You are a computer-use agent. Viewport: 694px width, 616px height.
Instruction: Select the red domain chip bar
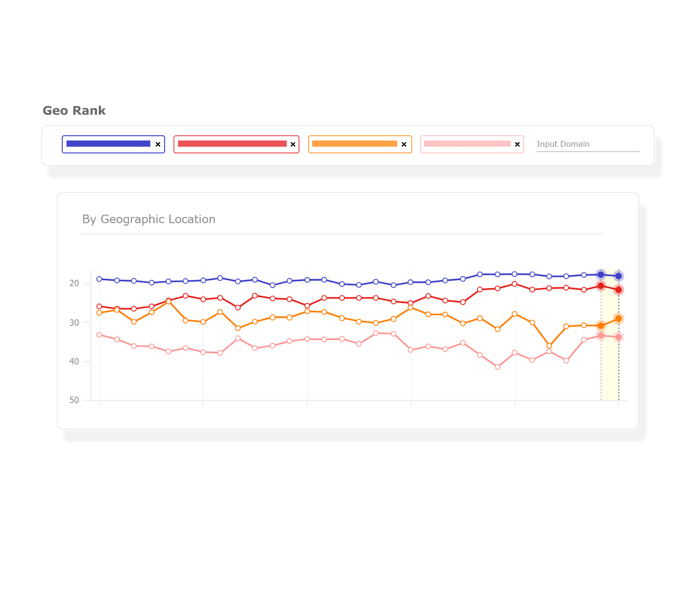(x=232, y=144)
